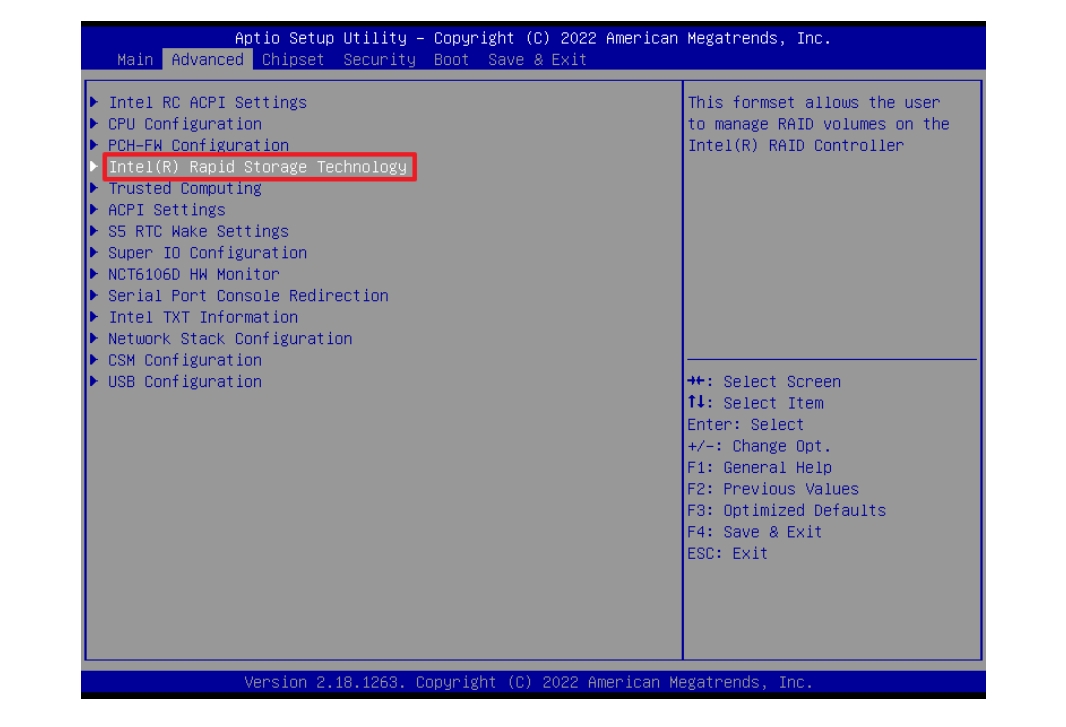The height and width of the screenshot is (727, 1066).
Task: Open the Main tab
Action: coord(135,60)
